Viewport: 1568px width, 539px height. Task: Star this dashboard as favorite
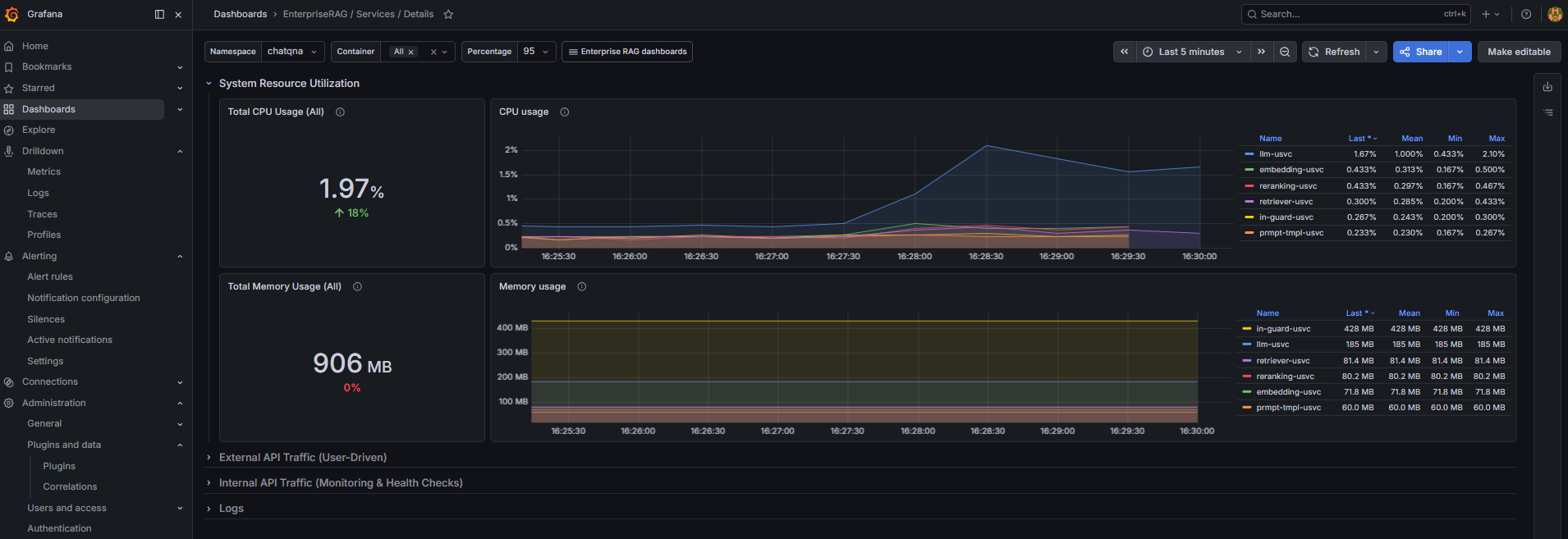(448, 14)
